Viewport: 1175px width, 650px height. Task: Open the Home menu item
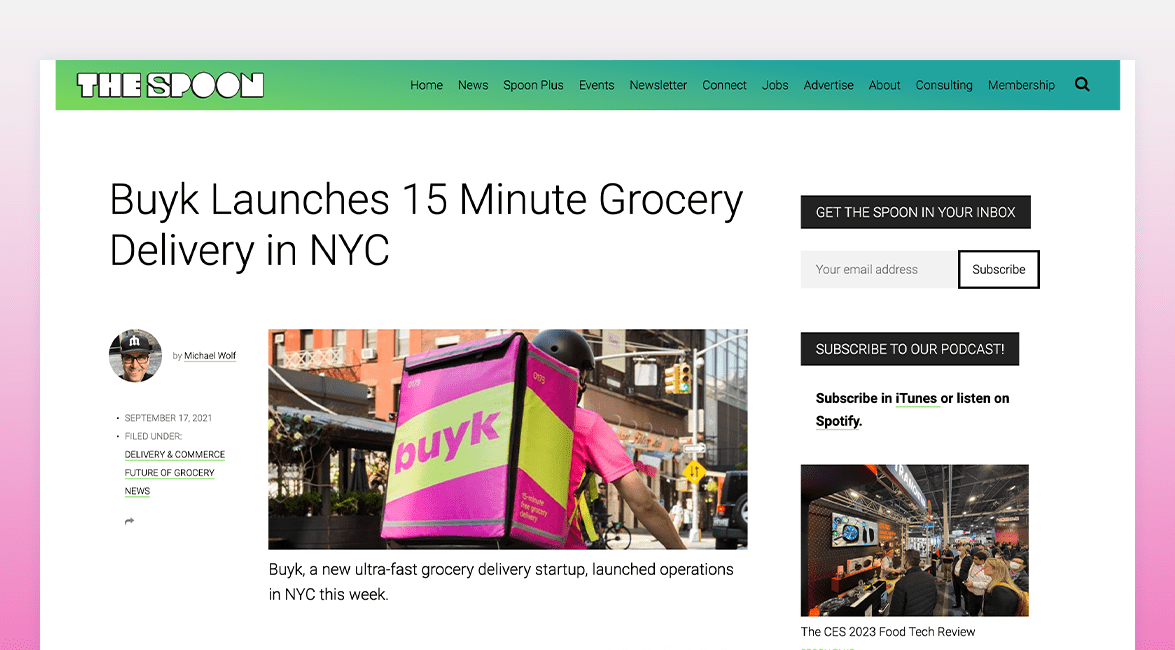[426, 85]
